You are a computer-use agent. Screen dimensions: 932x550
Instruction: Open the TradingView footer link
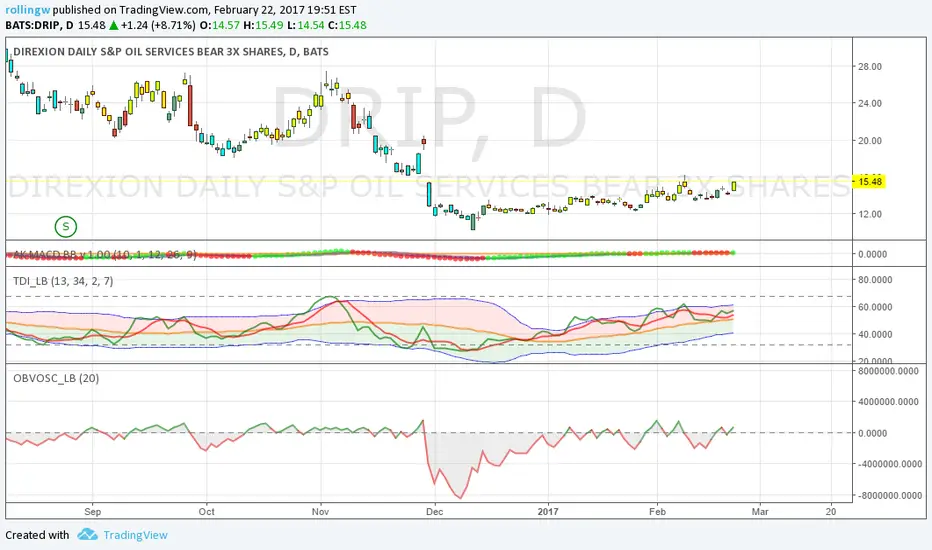pyautogui.click(x=136, y=535)
